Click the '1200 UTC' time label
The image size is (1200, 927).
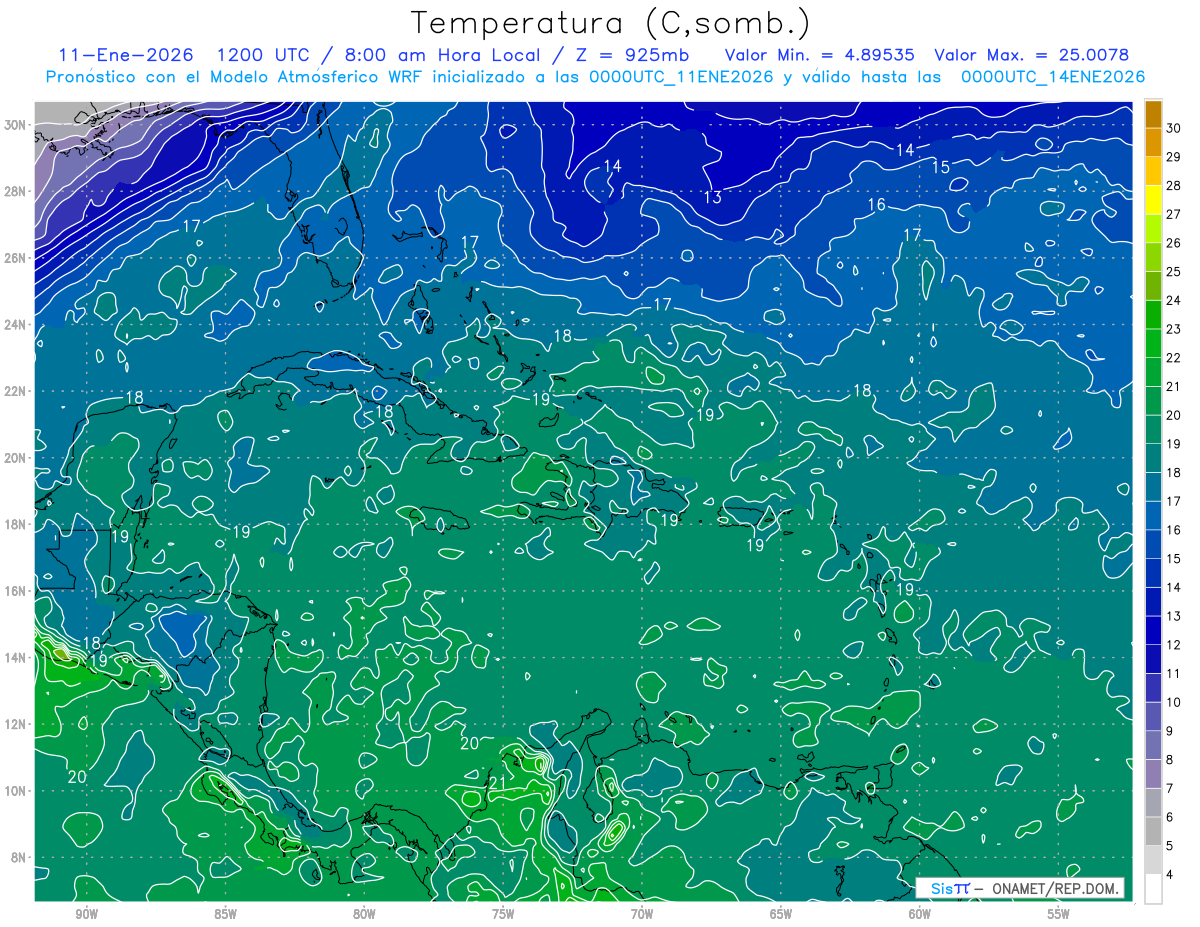tap(264, 56)
